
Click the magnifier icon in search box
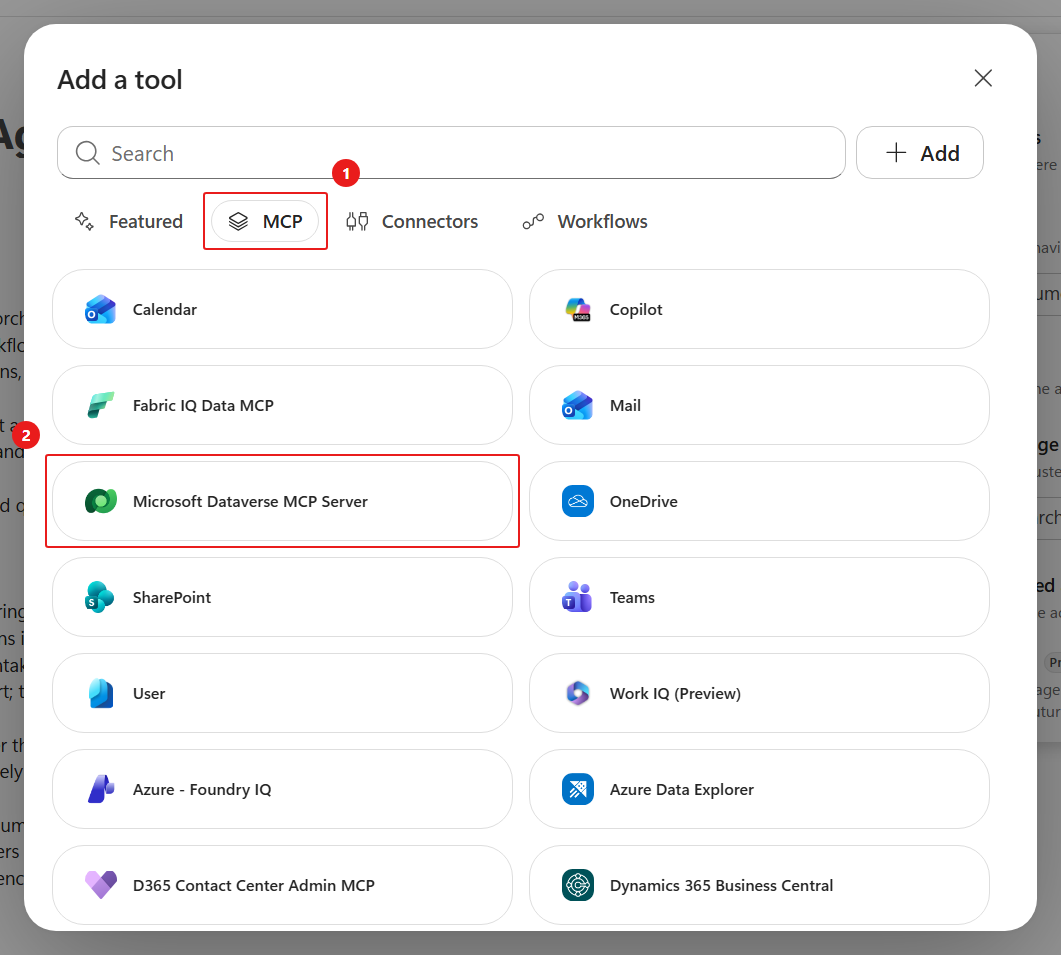(x=87, y=153)
